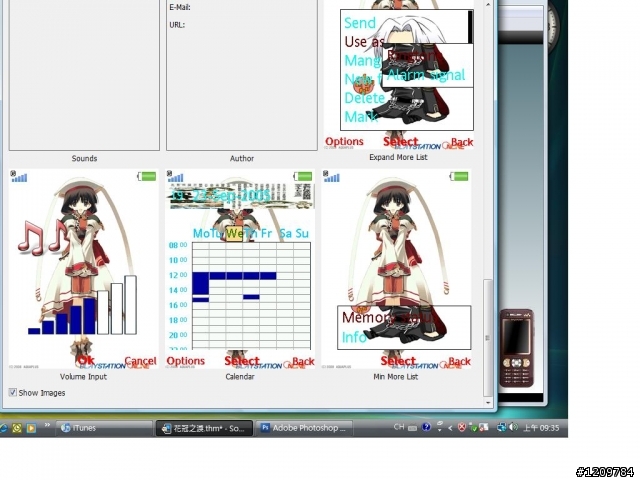The height and width of the screenshot is (480, 640).
Task: Click the scrollbar up arrow
Action: tap(488, 4)
